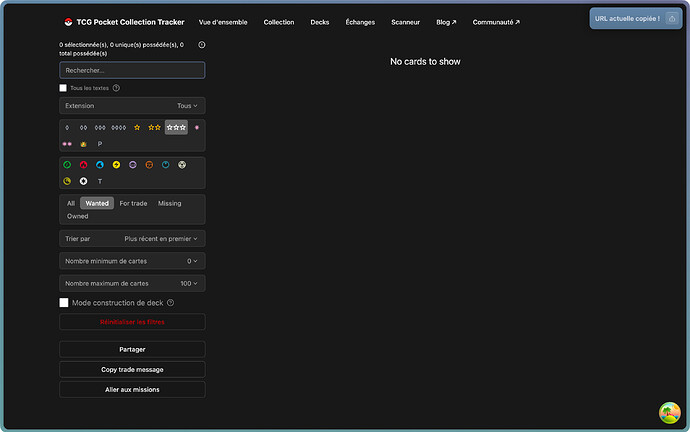This screenshot has height=432, width=690.
Task: Open help for Tous les textes
Action: coord(116,88)
